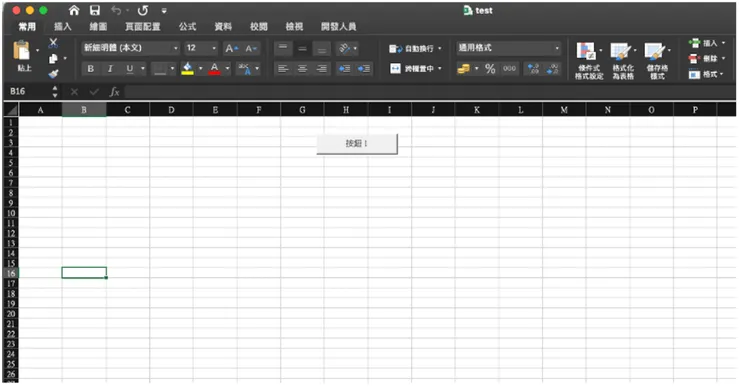Expand the underline style arrow
740x387 pixels.
click(143, 69)
